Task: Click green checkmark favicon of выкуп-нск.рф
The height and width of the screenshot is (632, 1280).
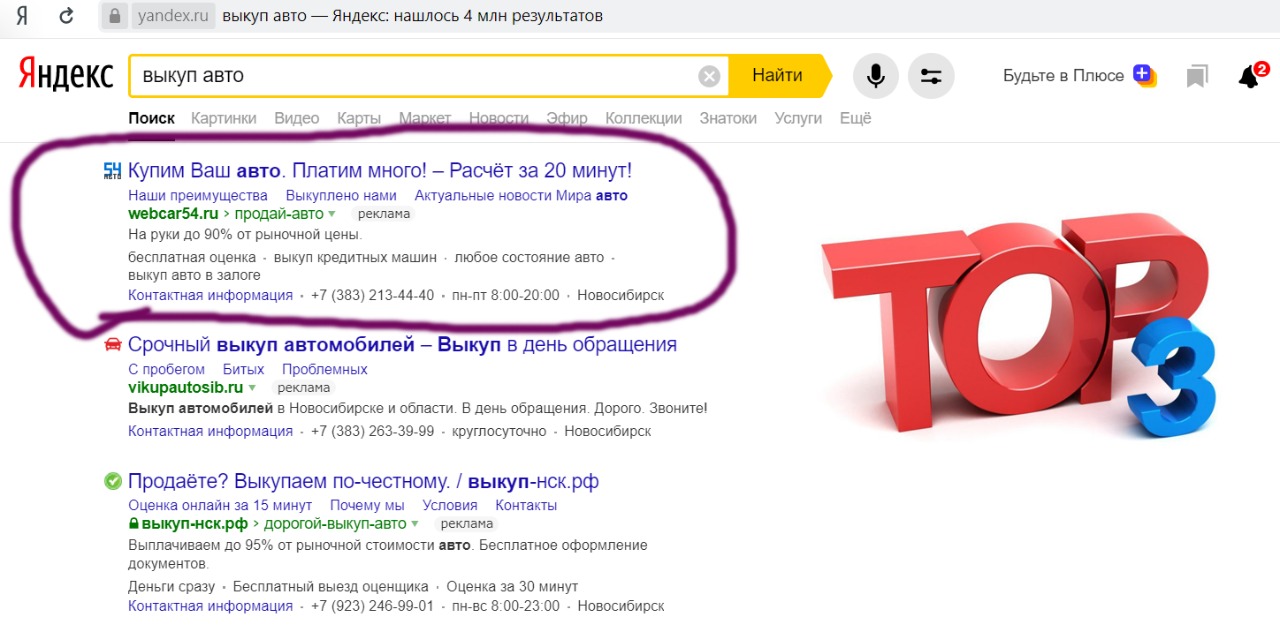Action: tap(113, 481)
